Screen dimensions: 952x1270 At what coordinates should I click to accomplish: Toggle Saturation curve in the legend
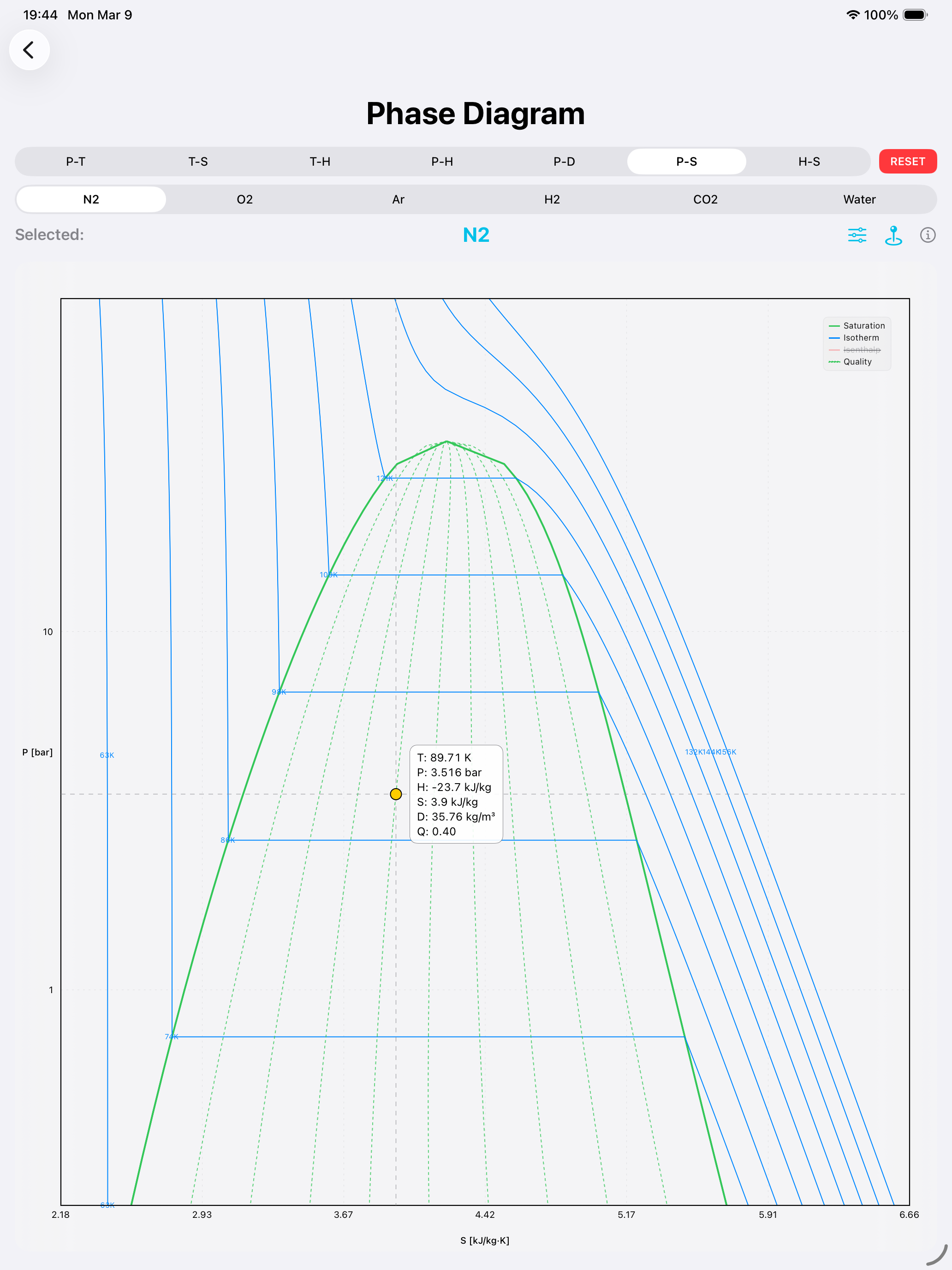[857, 325]
